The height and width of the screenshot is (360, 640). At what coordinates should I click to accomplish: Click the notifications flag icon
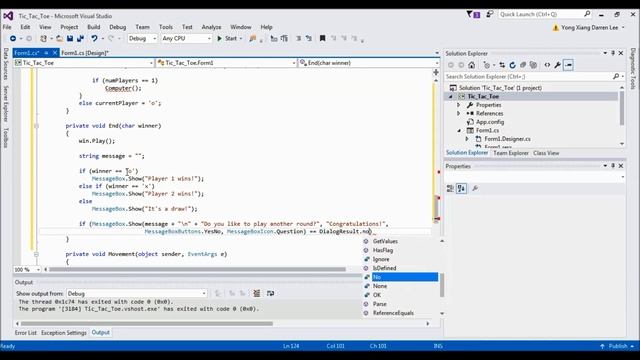(473, 15)
